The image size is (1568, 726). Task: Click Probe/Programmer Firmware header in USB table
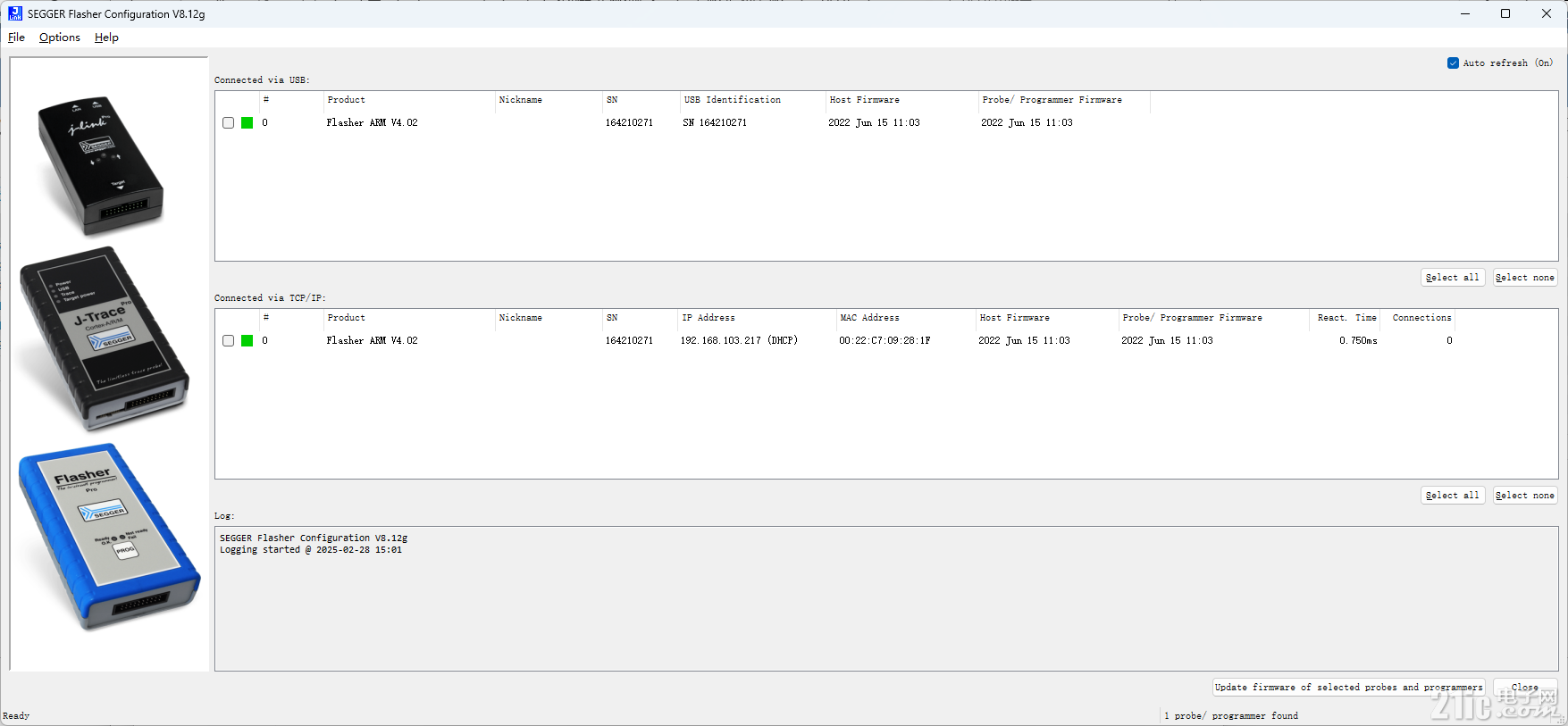coord(1064,100)
